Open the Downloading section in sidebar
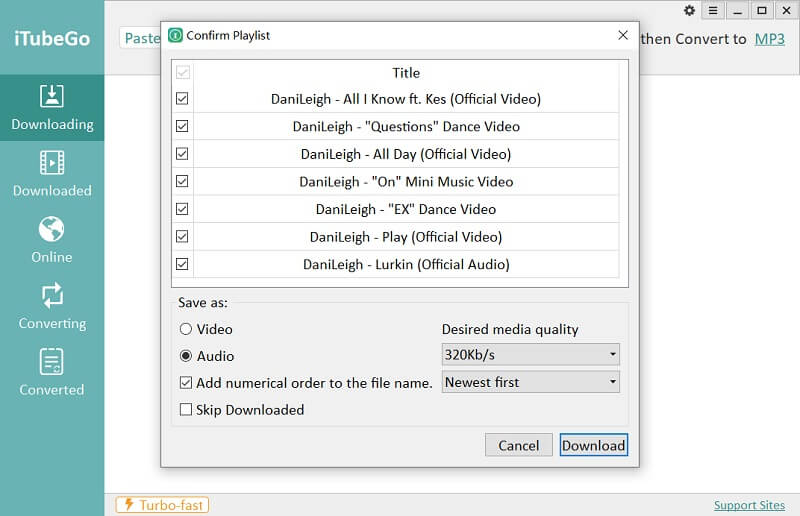Viewport: 800px width, 516px height. 52,108
